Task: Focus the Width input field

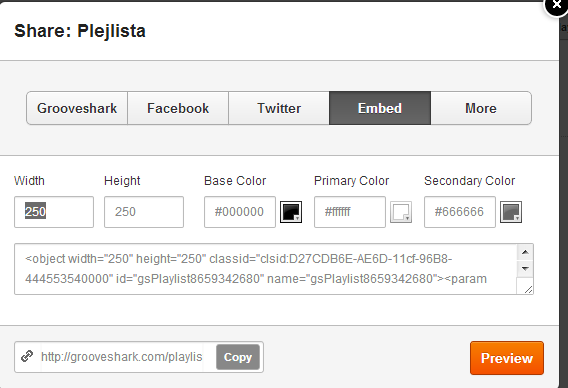Action: [54, 212]
